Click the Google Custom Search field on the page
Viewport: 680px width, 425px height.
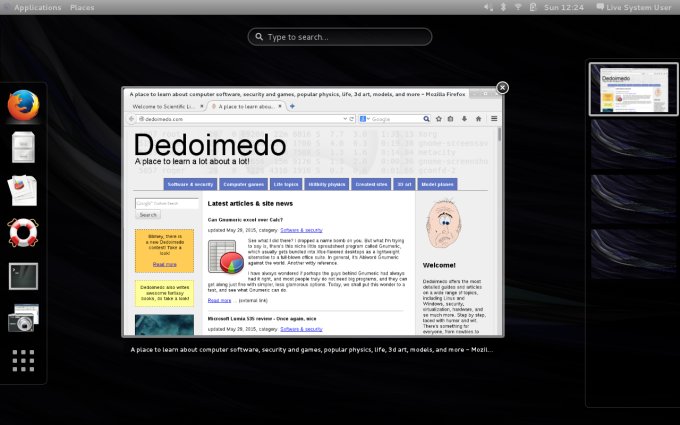click(x=167, y=203)
